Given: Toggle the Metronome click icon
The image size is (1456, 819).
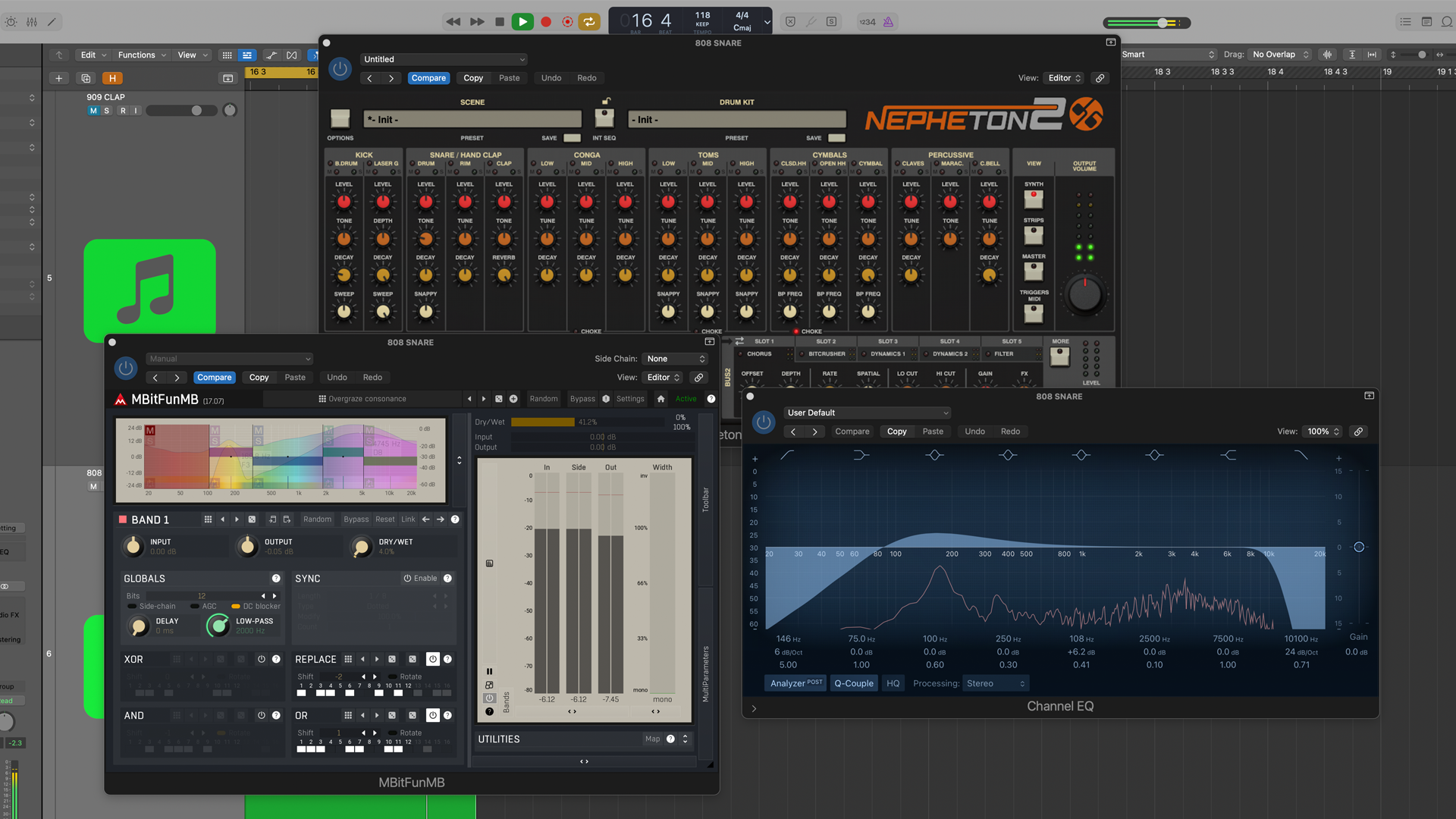Looking at the screenshot, I should [x=888, y=22].
